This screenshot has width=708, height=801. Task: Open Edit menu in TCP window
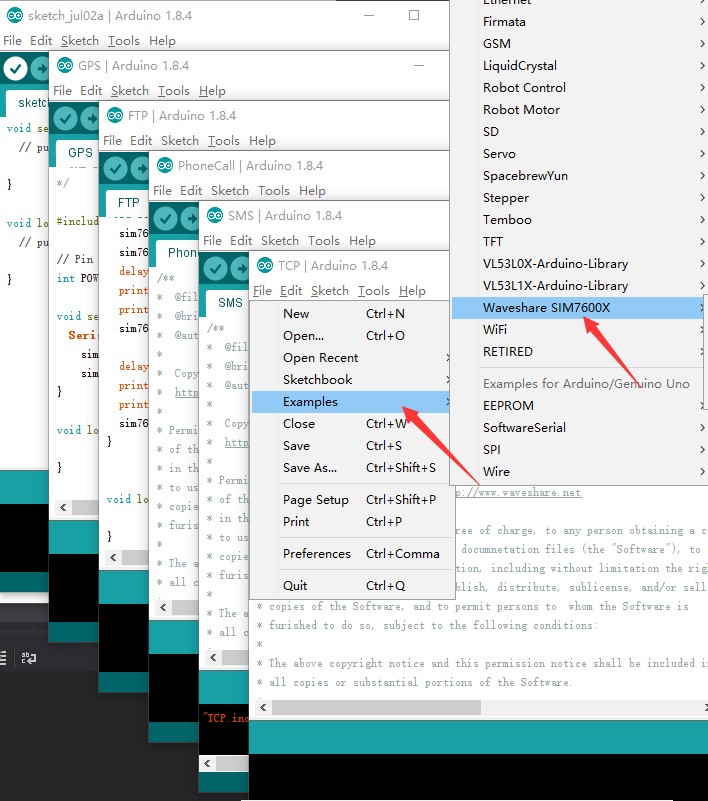tap(291, 291)
